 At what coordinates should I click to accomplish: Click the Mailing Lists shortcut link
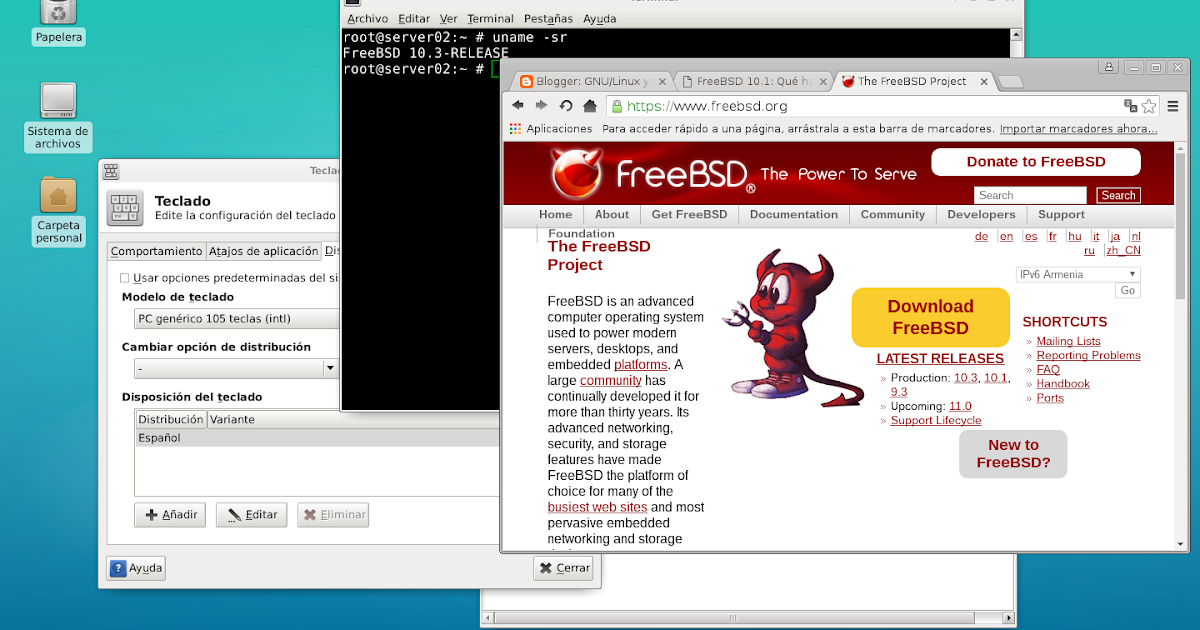(1068, 341)
